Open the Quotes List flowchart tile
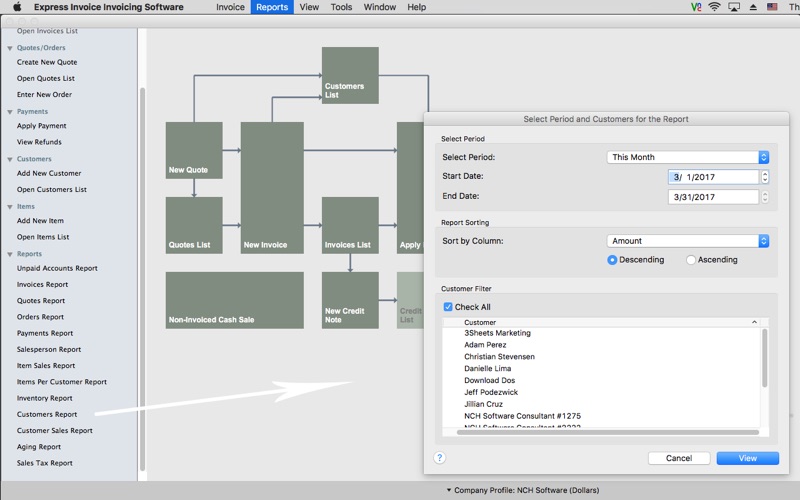The height and width of the screenshot is (500, 800). click(194, 225)
